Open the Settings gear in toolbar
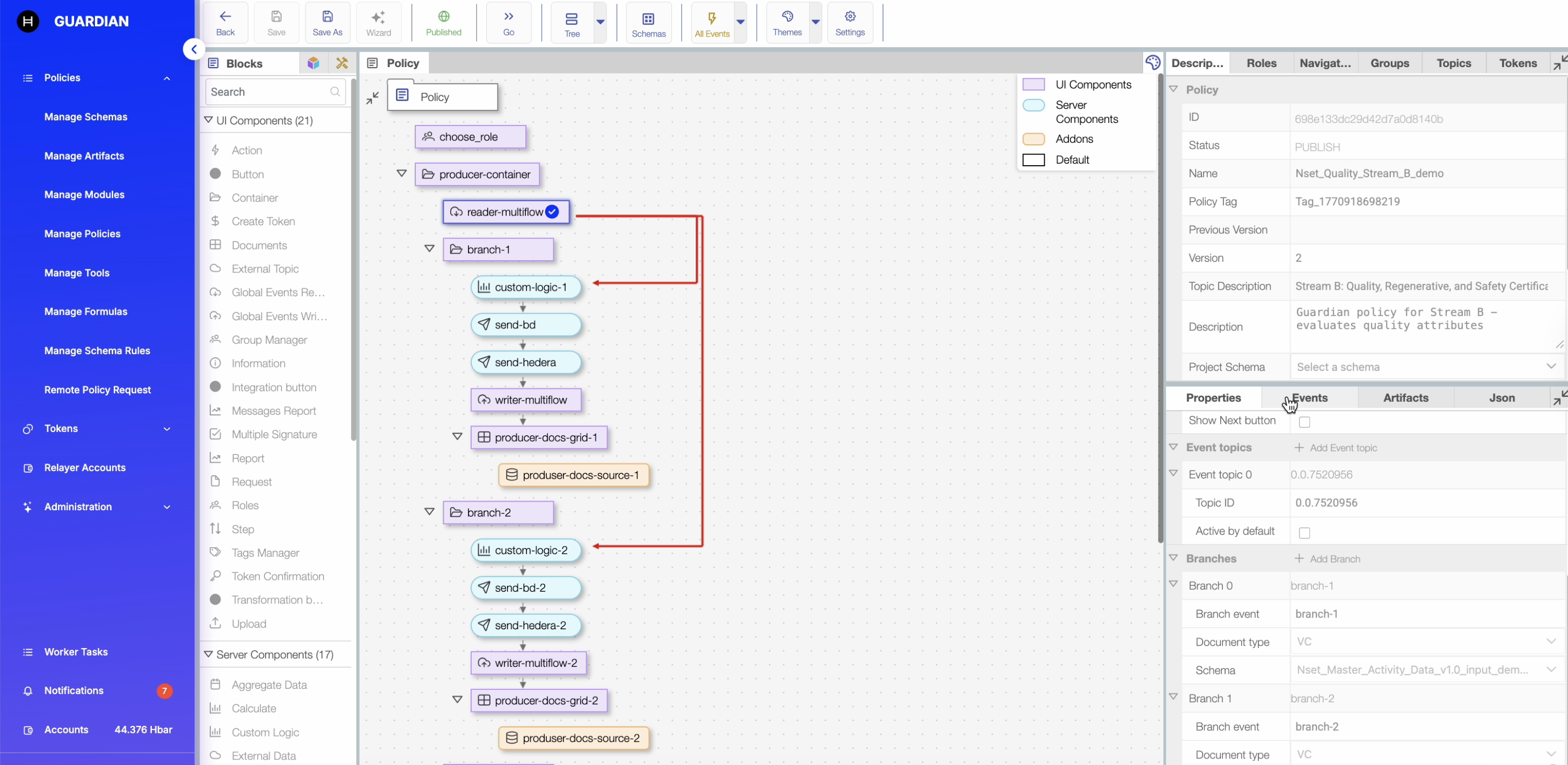The width and height of the screenshot is (1568, 765). pos(850,23)
